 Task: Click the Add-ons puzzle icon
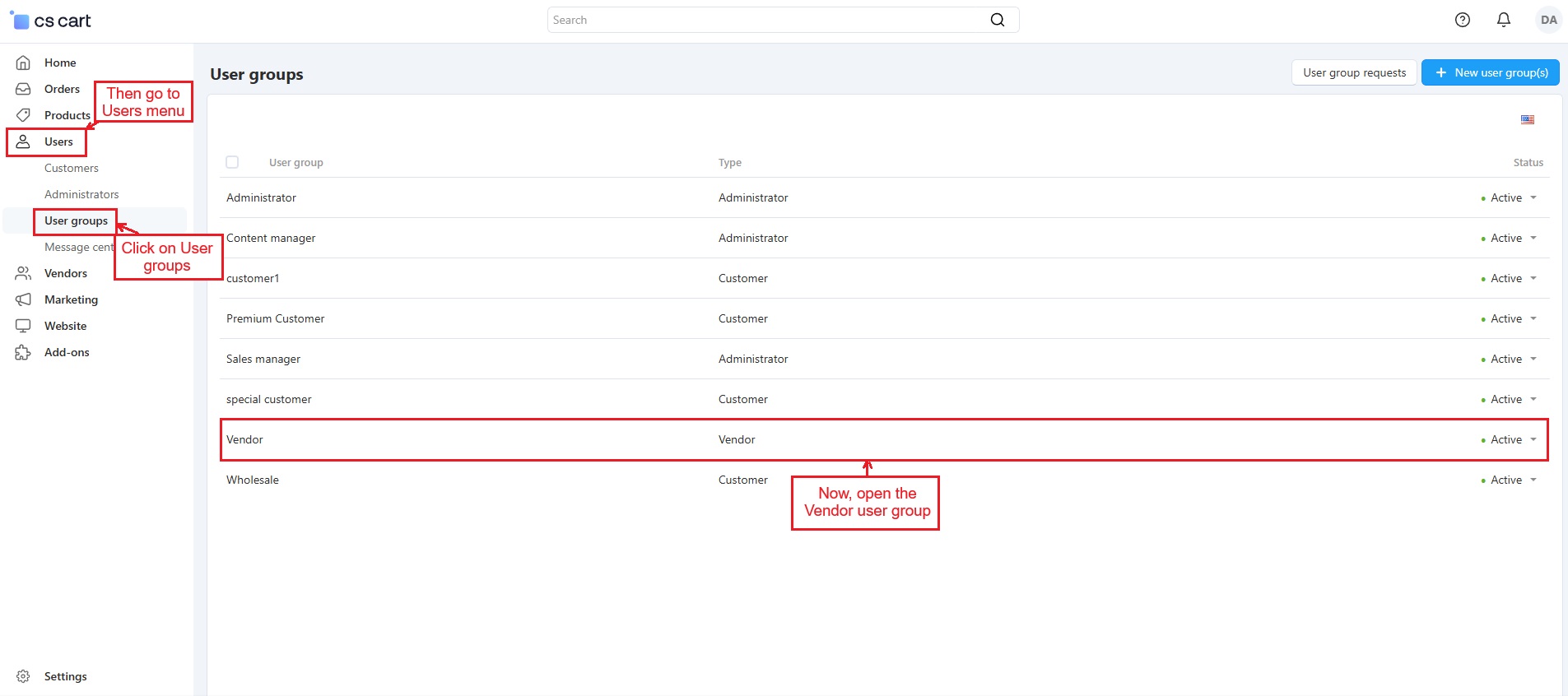coord(23,352)
